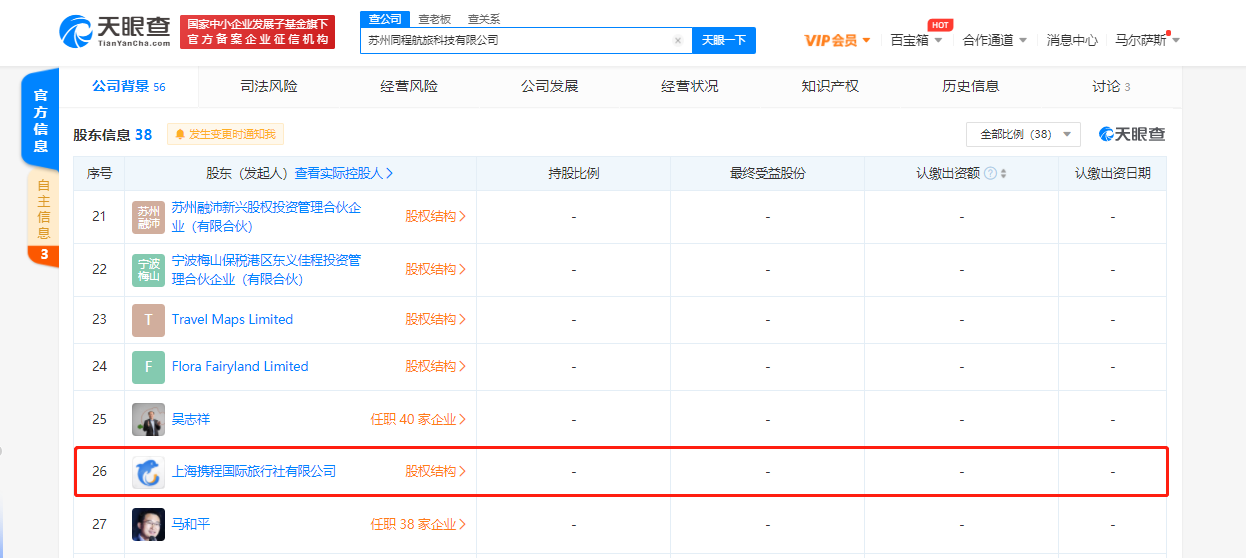Switch to the 讨论 tab
The width and height of the screenshot is (1246, 558).
click(x=1111, y=87)
